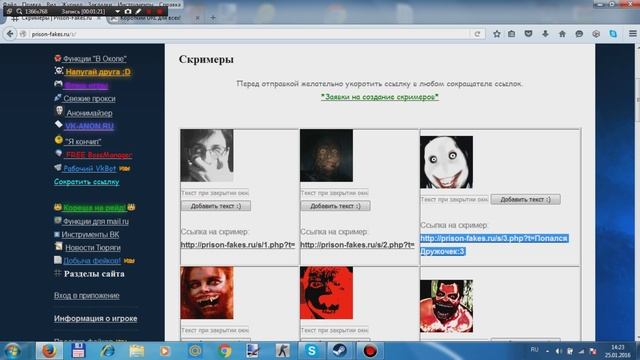Open the Справка menu

pyautogui.click(x=170, y=4)
